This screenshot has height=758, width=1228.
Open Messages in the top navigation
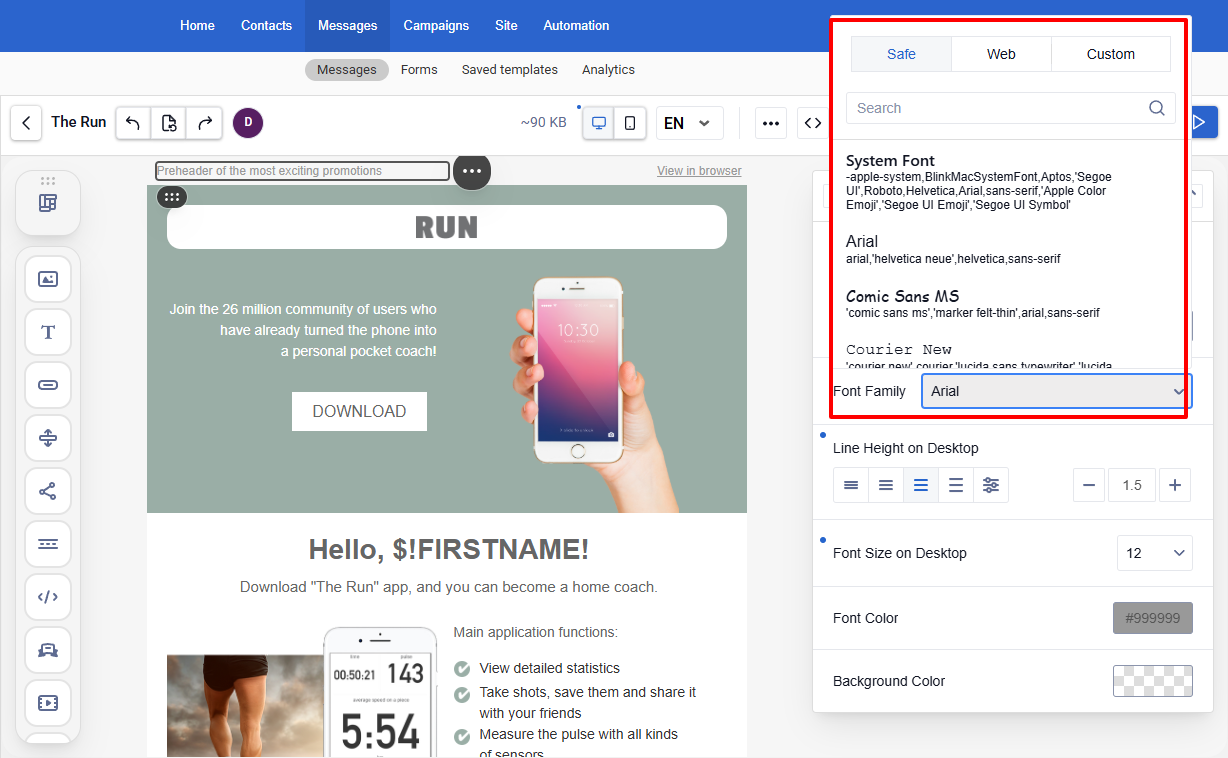[348, 26]
